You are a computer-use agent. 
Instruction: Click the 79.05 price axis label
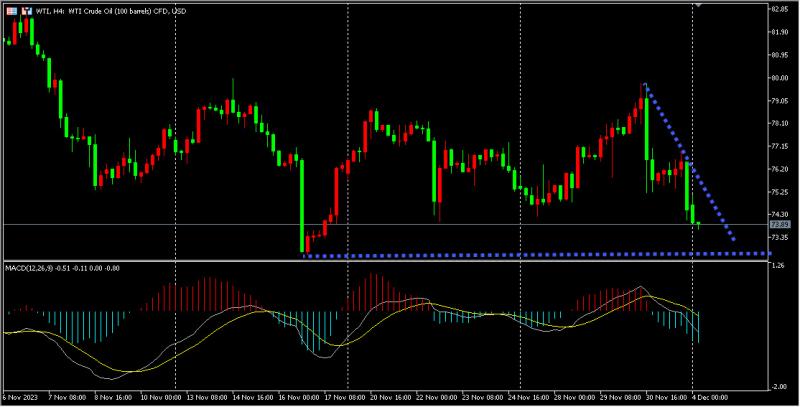780,101
